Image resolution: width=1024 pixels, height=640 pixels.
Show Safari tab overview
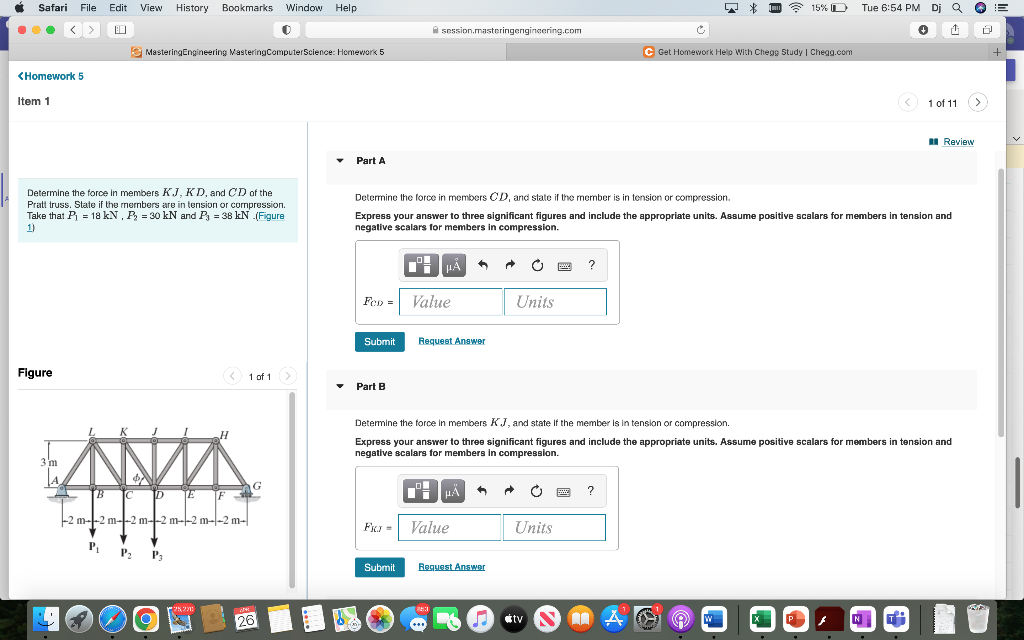pos(987,30)
